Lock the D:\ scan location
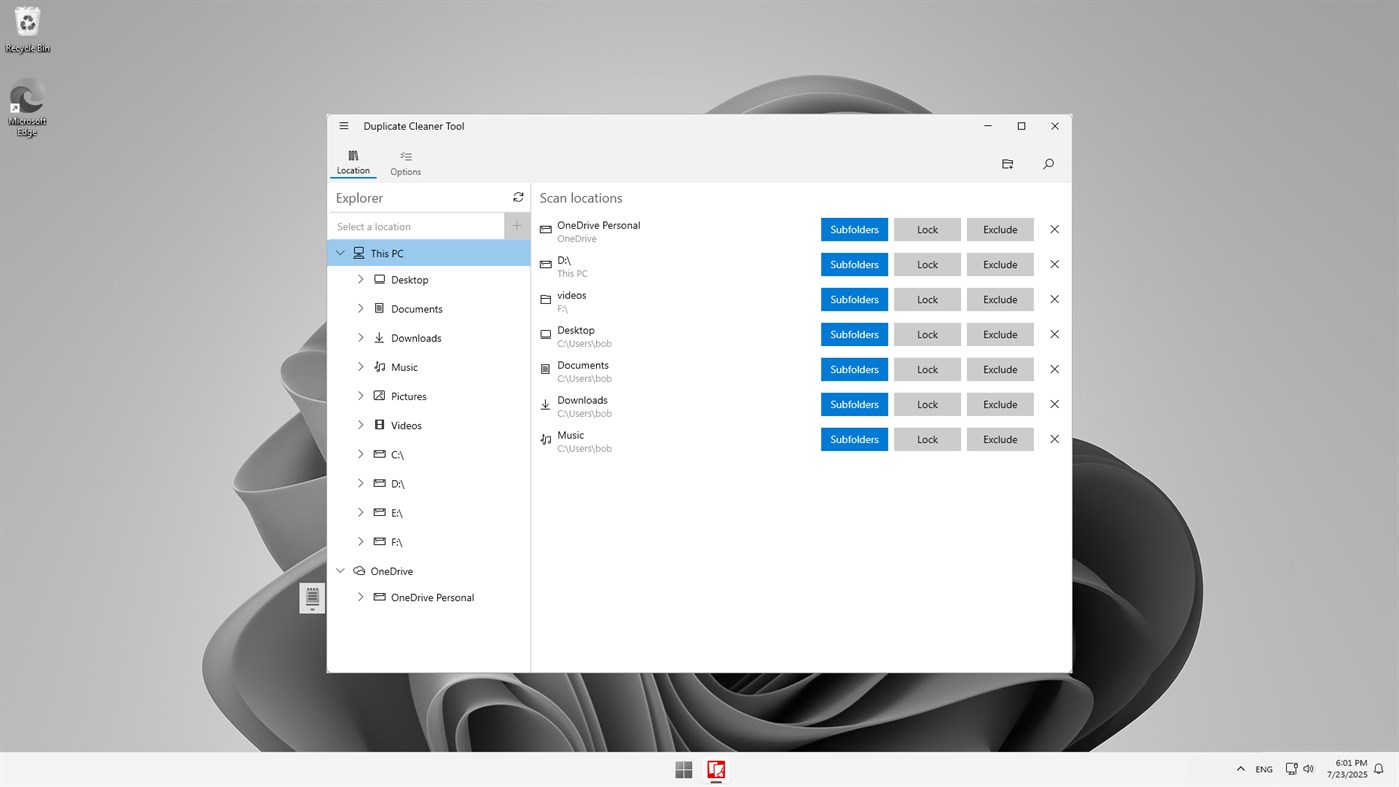Viewport: 1399px width, 787px height. click(x=926, y=264)
